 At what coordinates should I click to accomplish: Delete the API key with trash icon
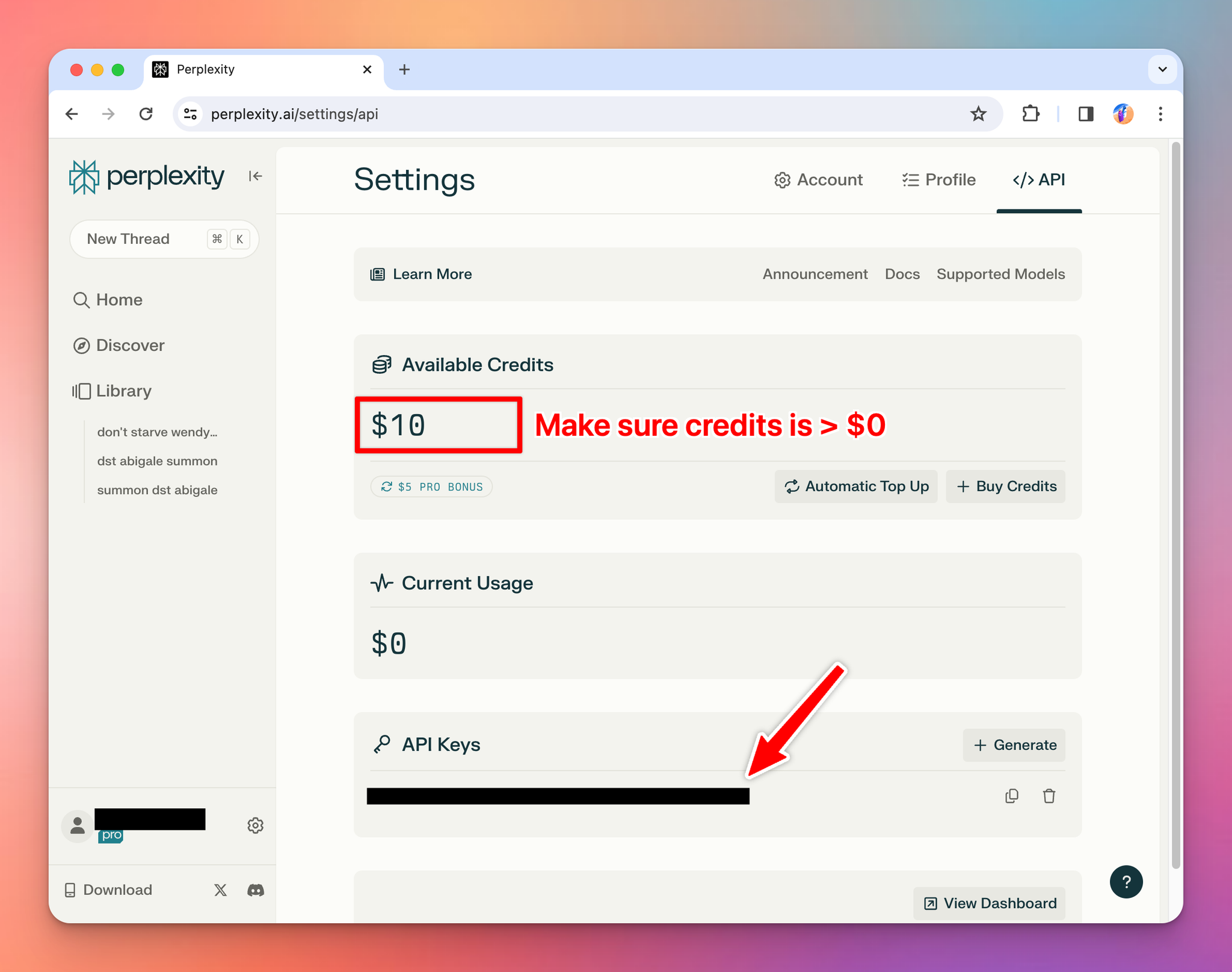coord(1049,796)
